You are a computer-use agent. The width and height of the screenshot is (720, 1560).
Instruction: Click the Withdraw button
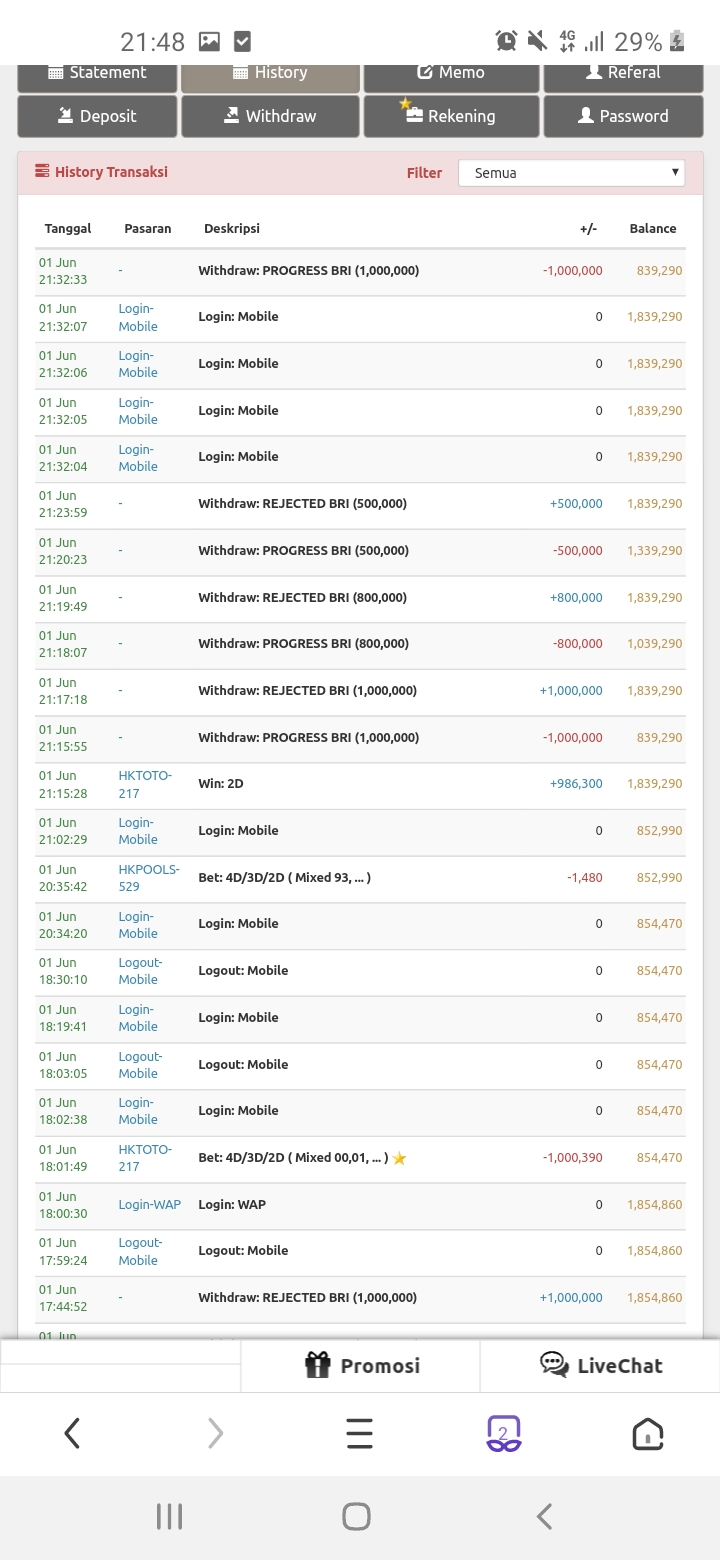(x=270, y=116)
